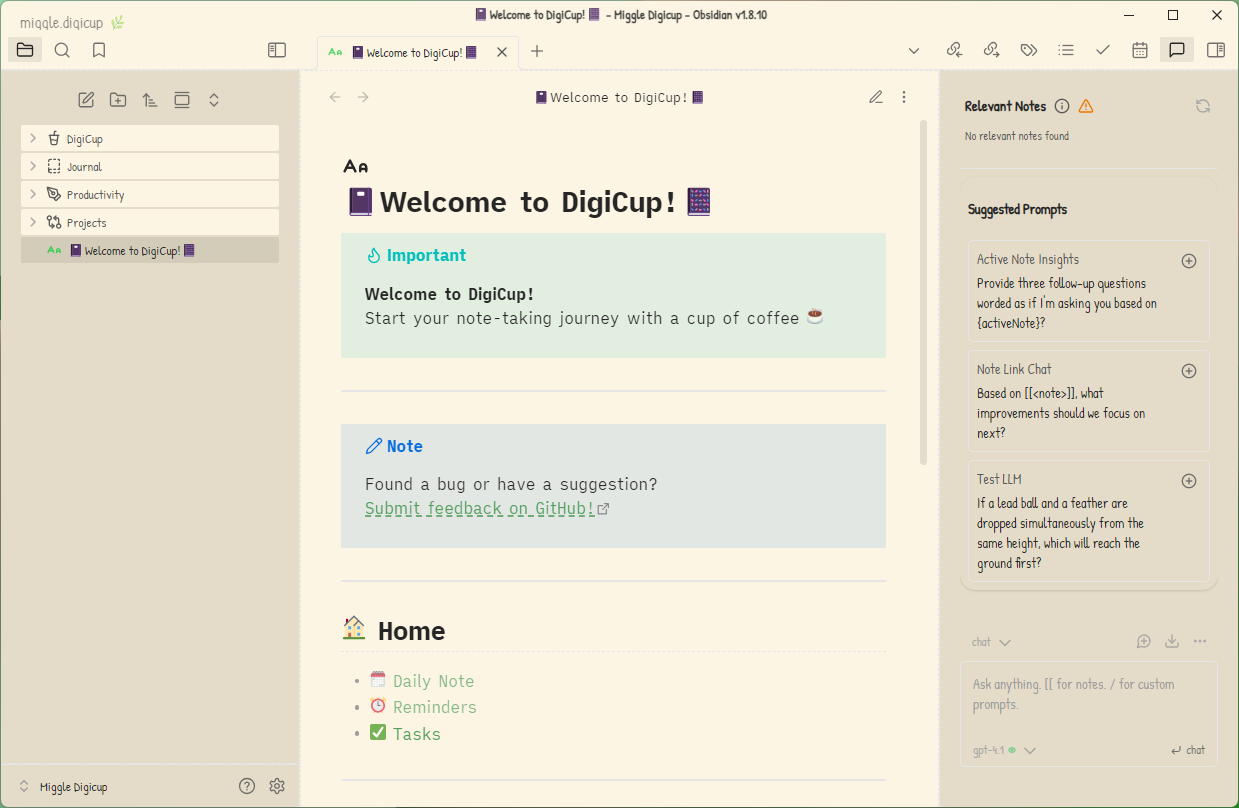Collapse the left sidebar
Image resolution: width=1239 pixels, height=808 pixels.
277,50
